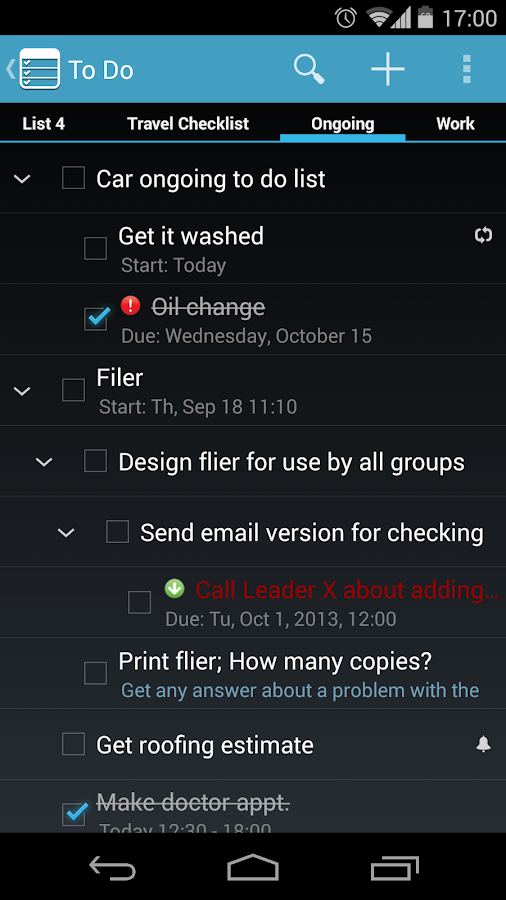The width and height of the screenshot is (506, 900).
Task: Tap the Android back navigation button
Action: pos(113,867)
